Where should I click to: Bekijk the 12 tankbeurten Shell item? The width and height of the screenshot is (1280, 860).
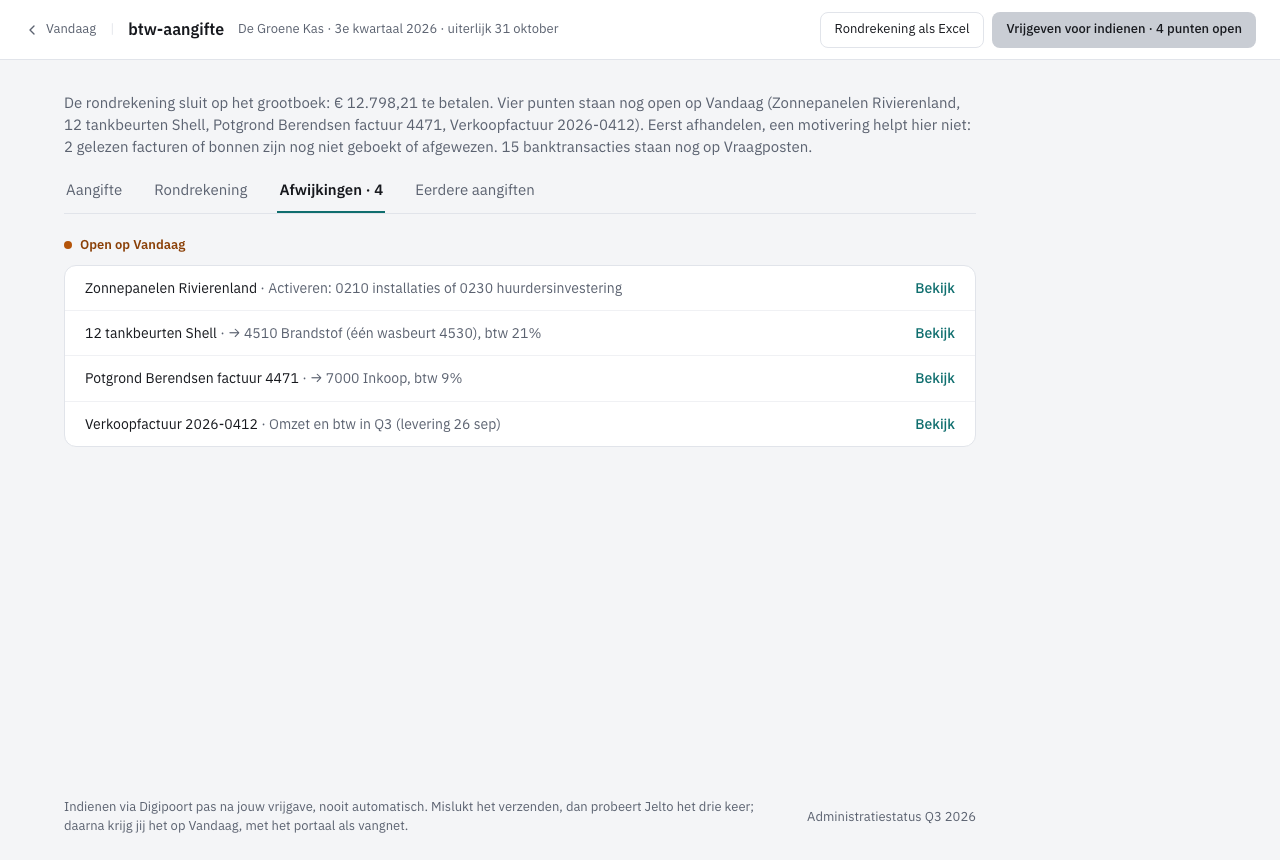[x=935, y=333]
